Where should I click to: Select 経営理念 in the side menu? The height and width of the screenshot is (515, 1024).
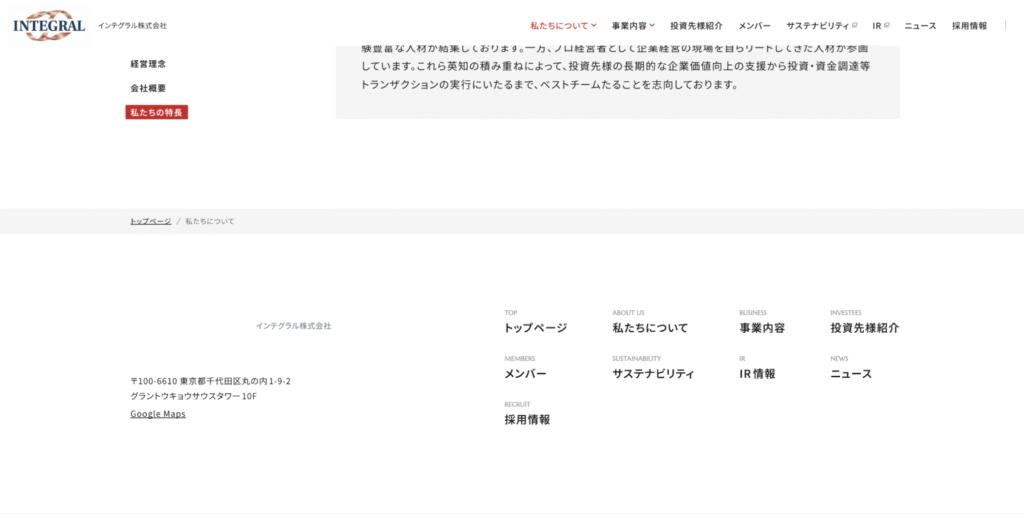[148, 64]
